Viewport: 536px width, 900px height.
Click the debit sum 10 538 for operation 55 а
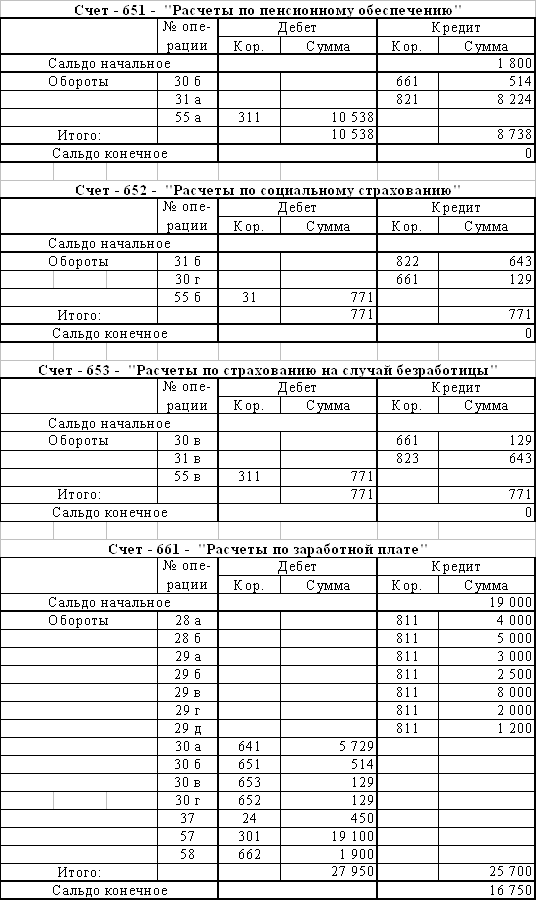[328, 118]
